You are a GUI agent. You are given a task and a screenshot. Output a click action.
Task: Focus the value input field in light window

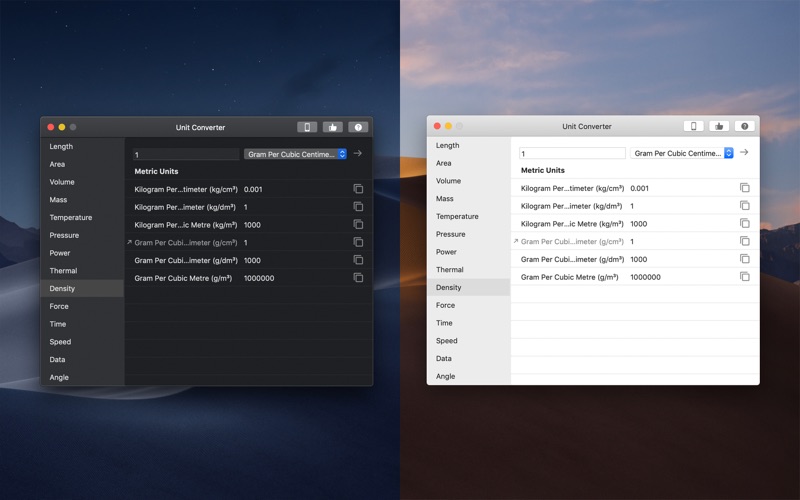tap(572, 153)
